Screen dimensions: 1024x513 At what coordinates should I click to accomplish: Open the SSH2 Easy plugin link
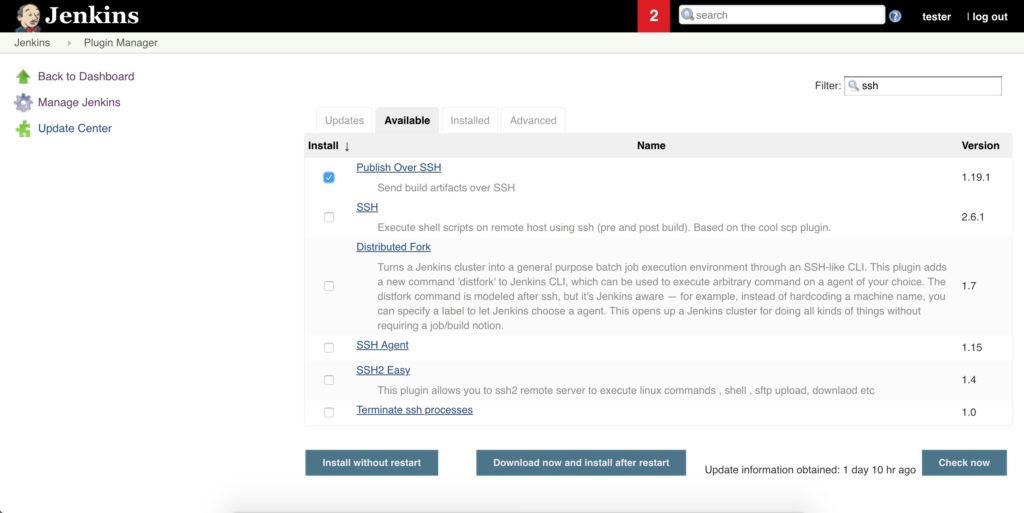point(383,371)
